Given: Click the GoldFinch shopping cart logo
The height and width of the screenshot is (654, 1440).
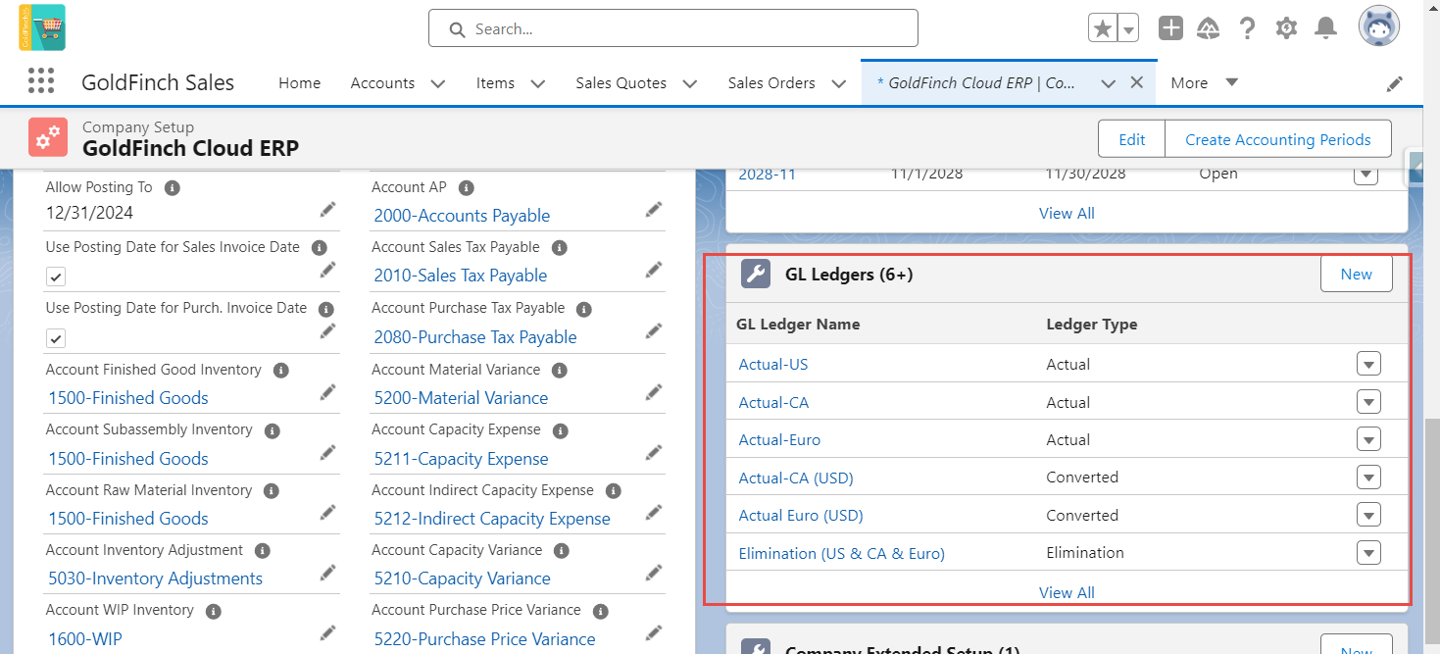Looking at the screenshot, I should click(42, 27).
